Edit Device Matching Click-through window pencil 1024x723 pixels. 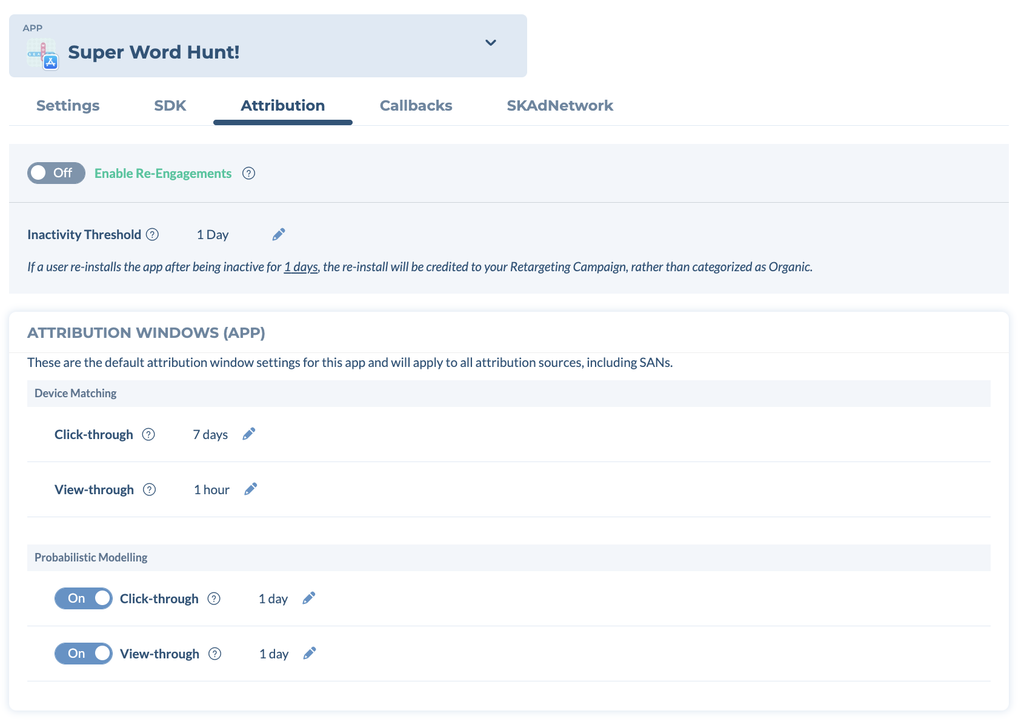click(249, 434)
